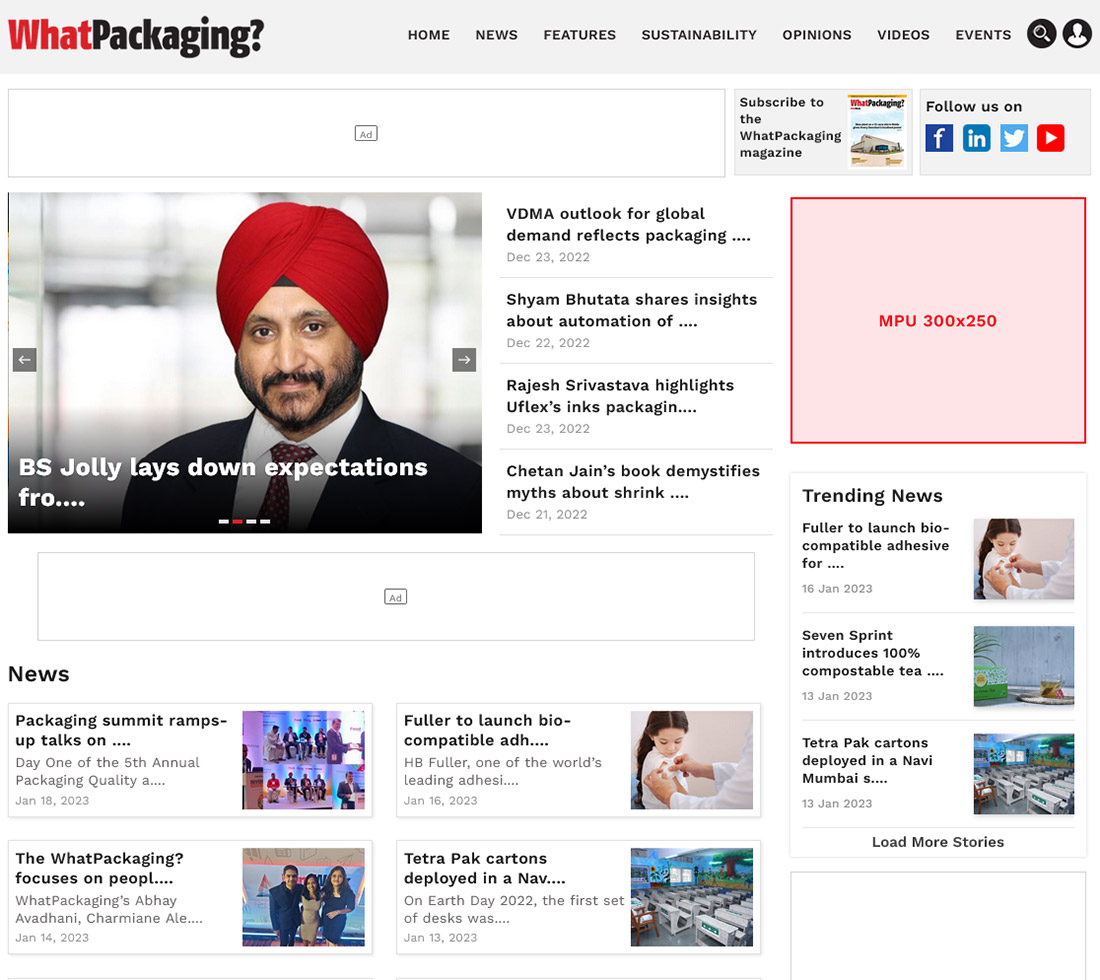
Task: Open the WhatPackaging magazine cover thumbnail
Action: (x=876, y=132)
